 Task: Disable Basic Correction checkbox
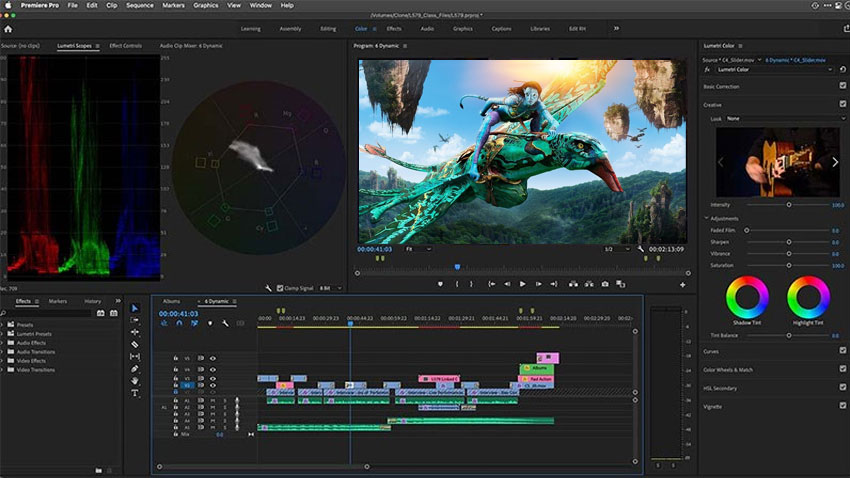tap(842, 86)
